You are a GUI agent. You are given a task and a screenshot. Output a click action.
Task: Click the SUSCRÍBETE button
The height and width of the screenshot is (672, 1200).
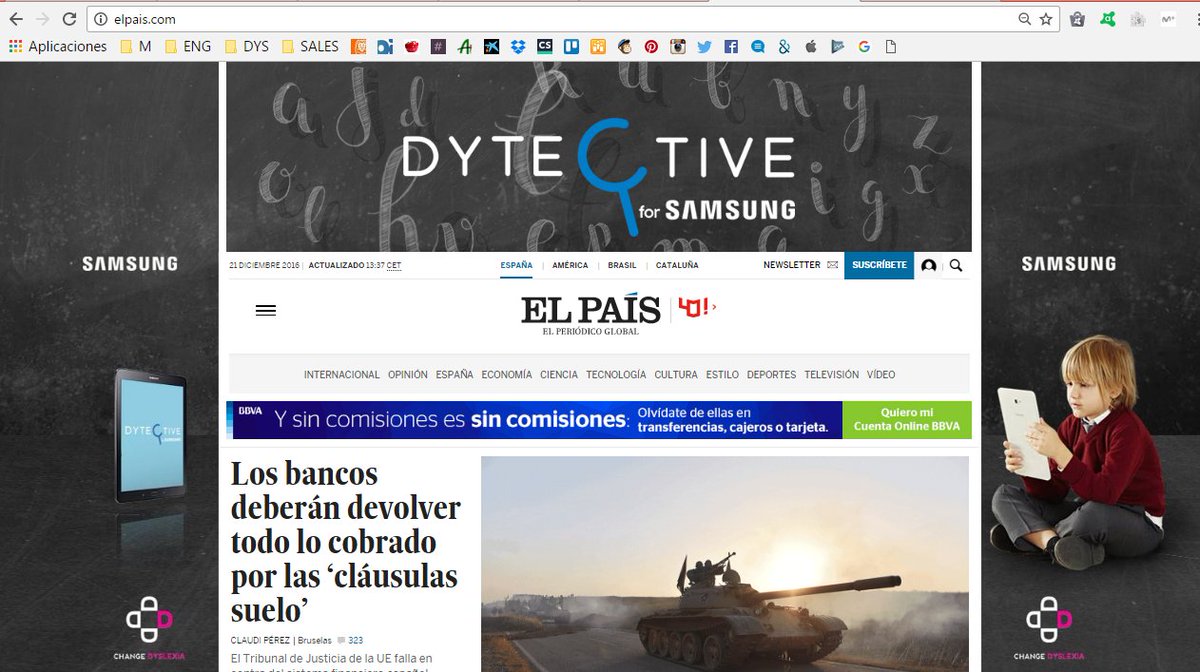879,265
